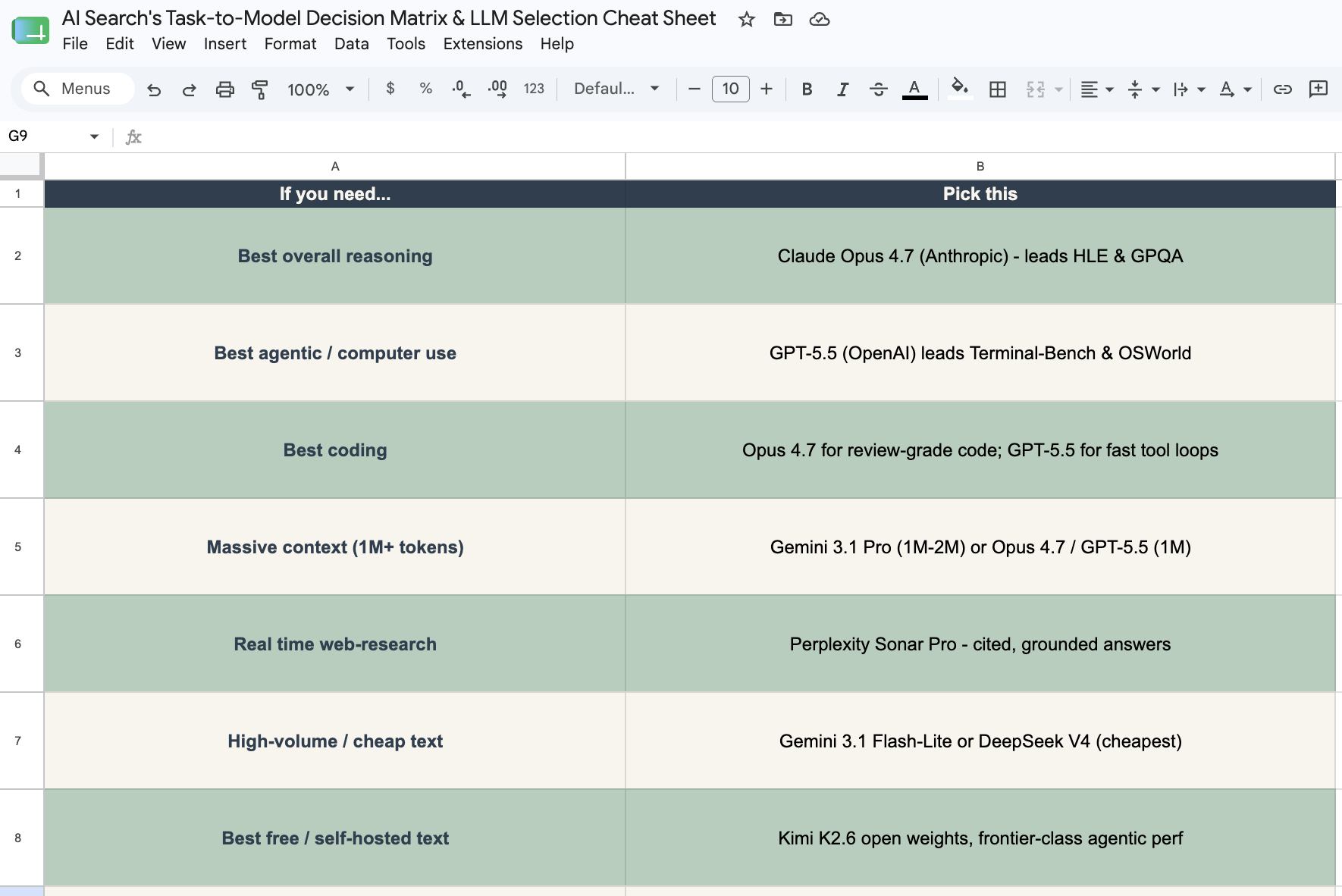This screenshot has width=1342, height=896.
Task: Open text wrapping dropdown
Action: [x=1189, y=89]
